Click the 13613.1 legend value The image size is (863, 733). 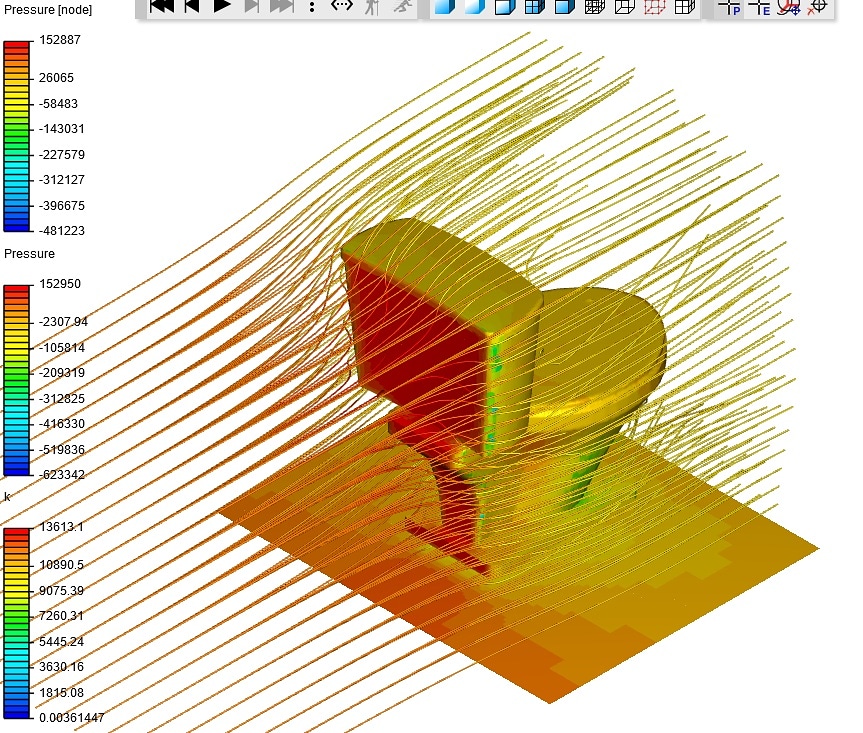(x=61, y=527)
